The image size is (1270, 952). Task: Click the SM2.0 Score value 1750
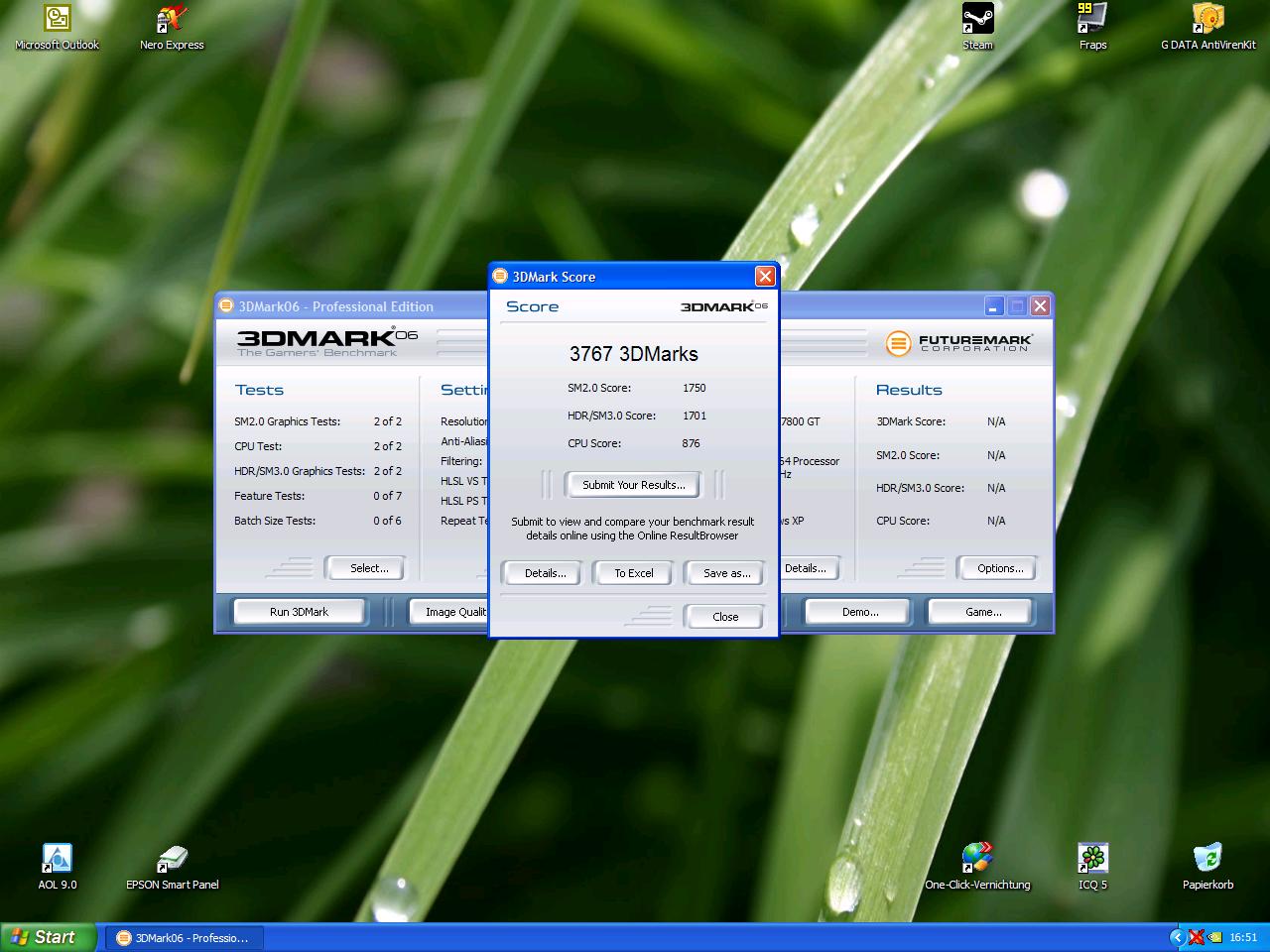(695, 388)
